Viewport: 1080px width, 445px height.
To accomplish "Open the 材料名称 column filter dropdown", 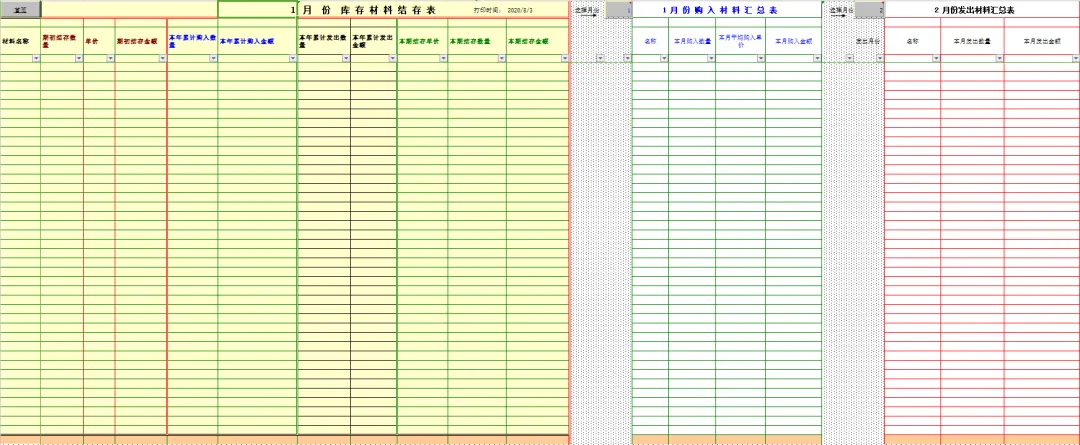I will [36, 59].
